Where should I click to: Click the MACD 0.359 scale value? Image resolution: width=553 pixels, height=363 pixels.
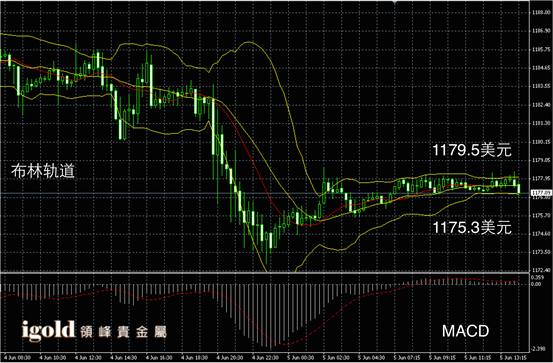point(537,277)
